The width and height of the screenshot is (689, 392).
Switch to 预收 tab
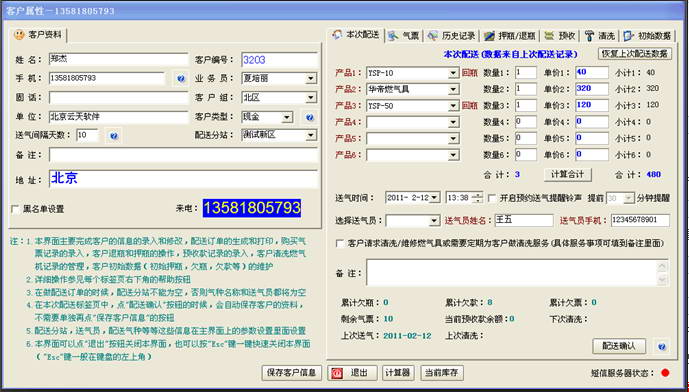click(x=560, y=36)
